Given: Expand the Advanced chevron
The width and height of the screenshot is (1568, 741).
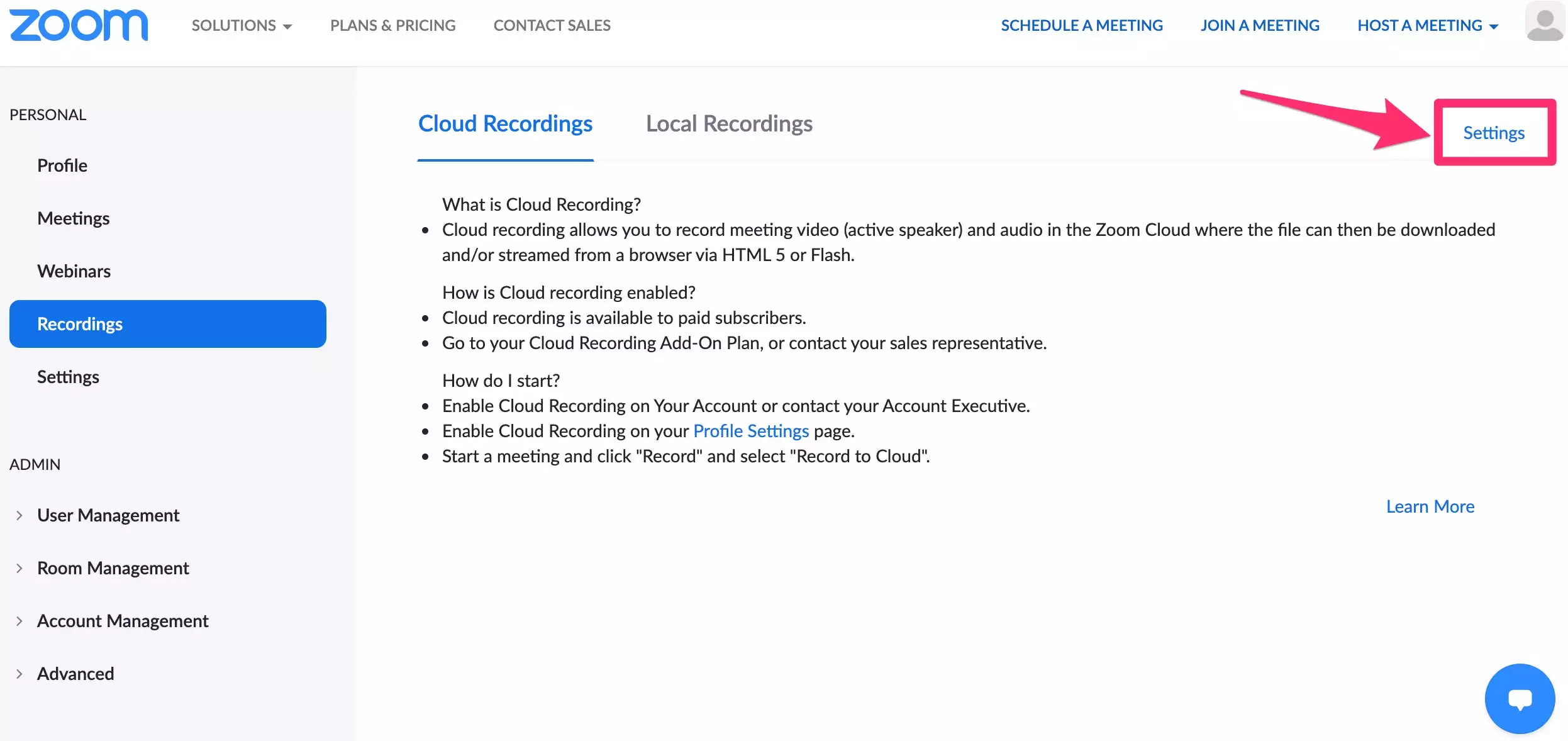Looking at the screenshot, I should pos(19,674).
